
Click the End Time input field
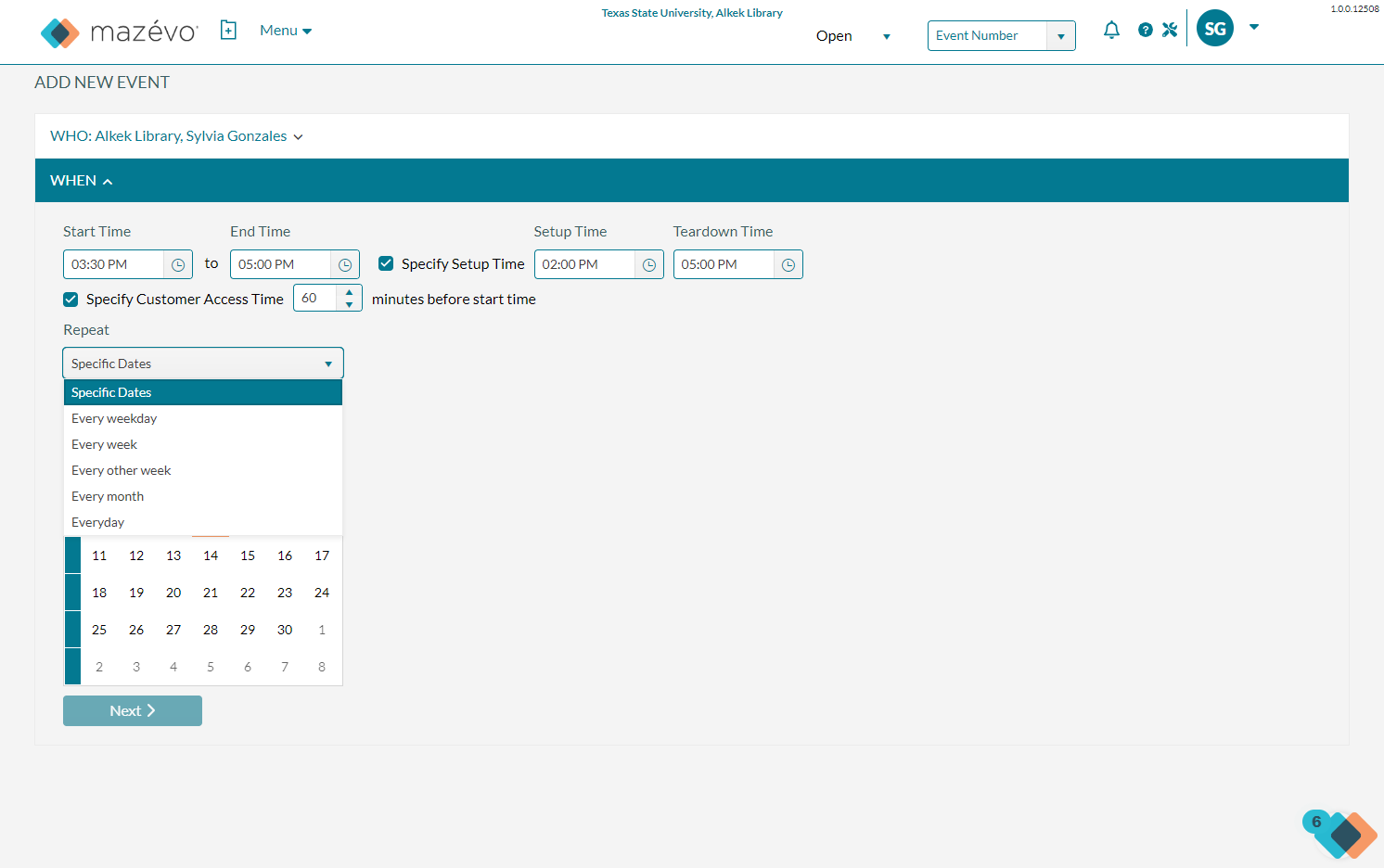coord(281,264)
